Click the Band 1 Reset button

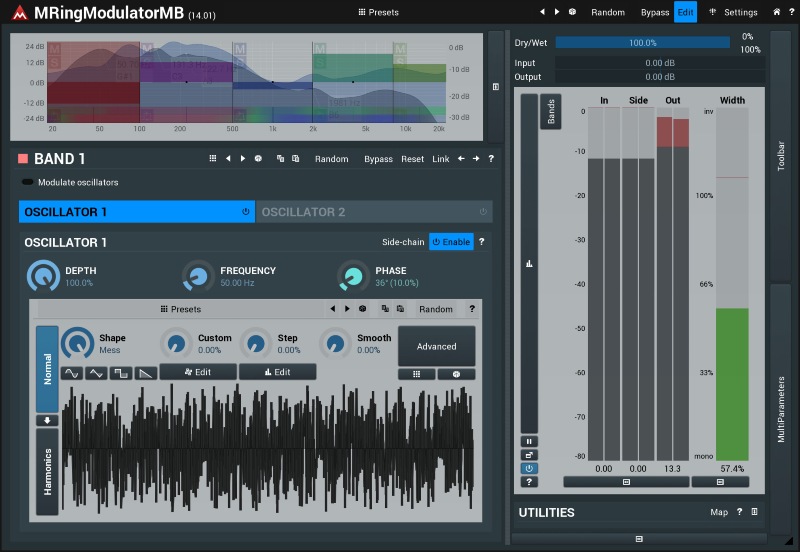click(412, 159)
